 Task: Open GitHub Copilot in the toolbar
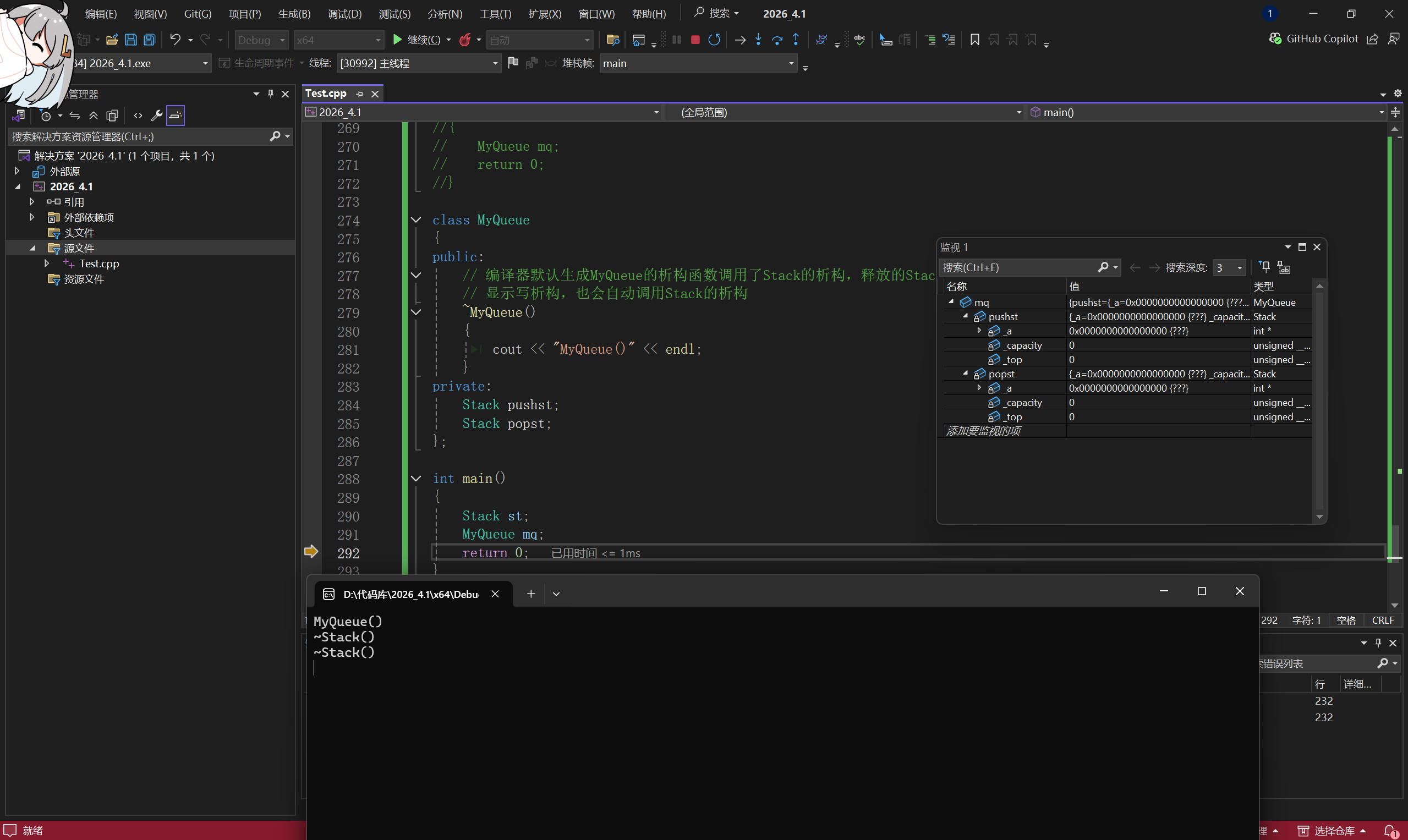pyautogui.click(x=1313, y=39)
